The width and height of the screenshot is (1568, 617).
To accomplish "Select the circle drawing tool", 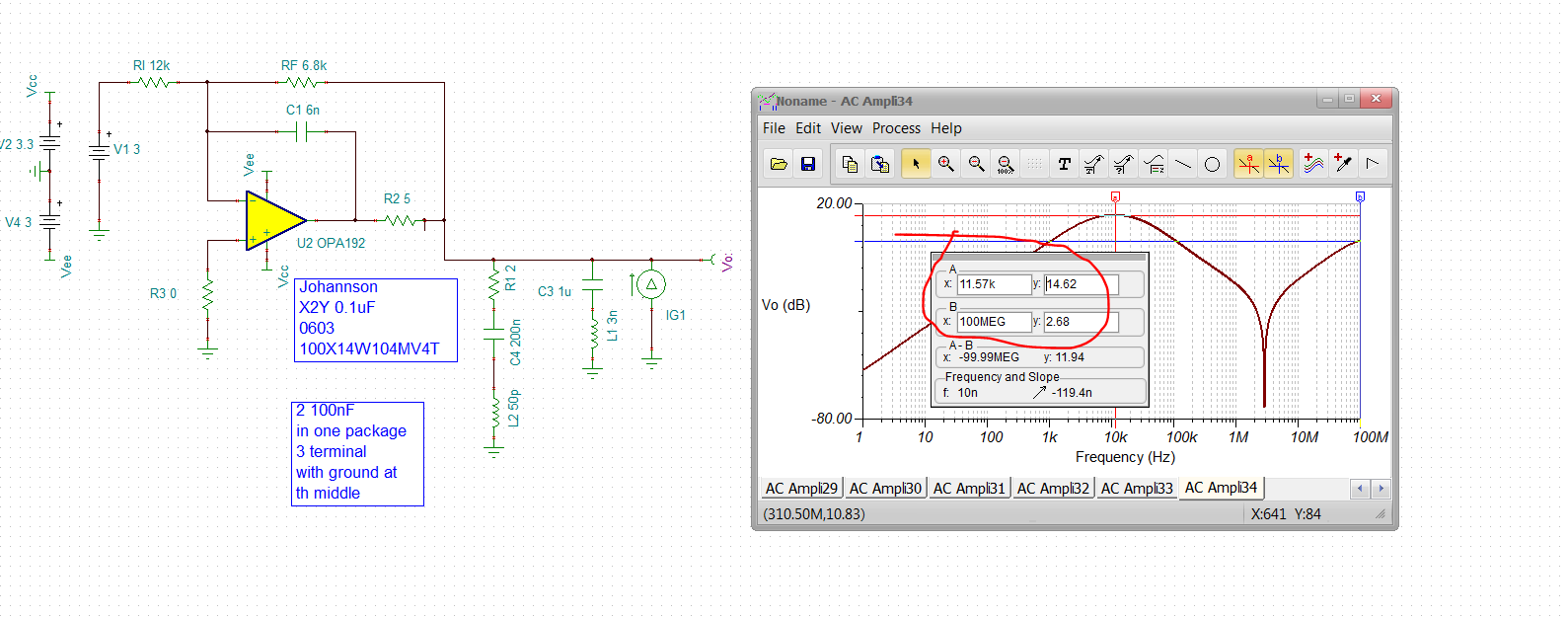I will 1213,164.
